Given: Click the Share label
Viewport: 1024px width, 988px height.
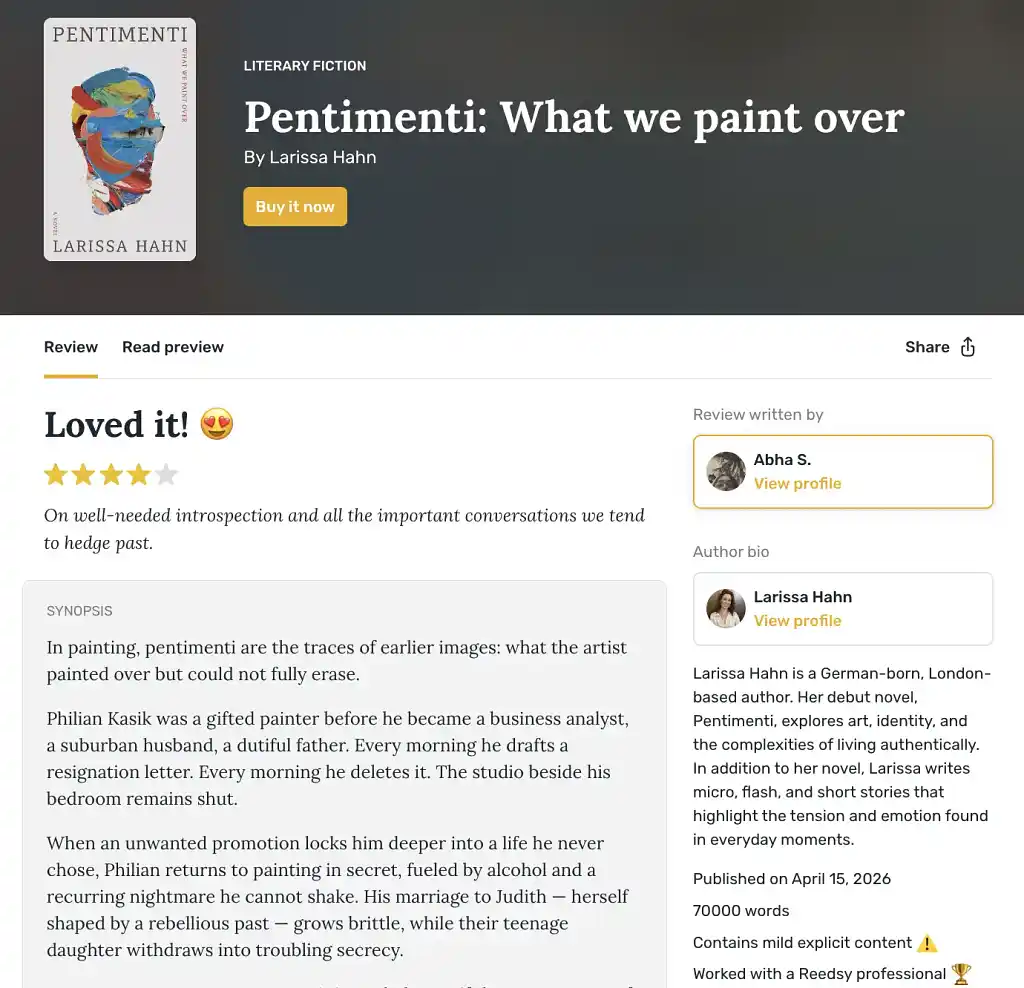Looking at the screenshot, I should click(x=927, y=347).
